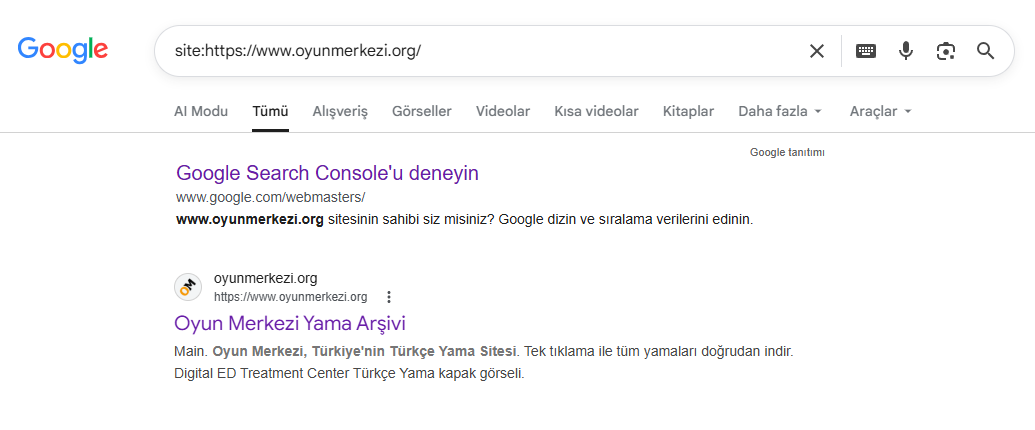Click the https://www.oyunmerkezi.org result URL
The height and width of the screenshot is (430, 1035).
tap(290, 297)
